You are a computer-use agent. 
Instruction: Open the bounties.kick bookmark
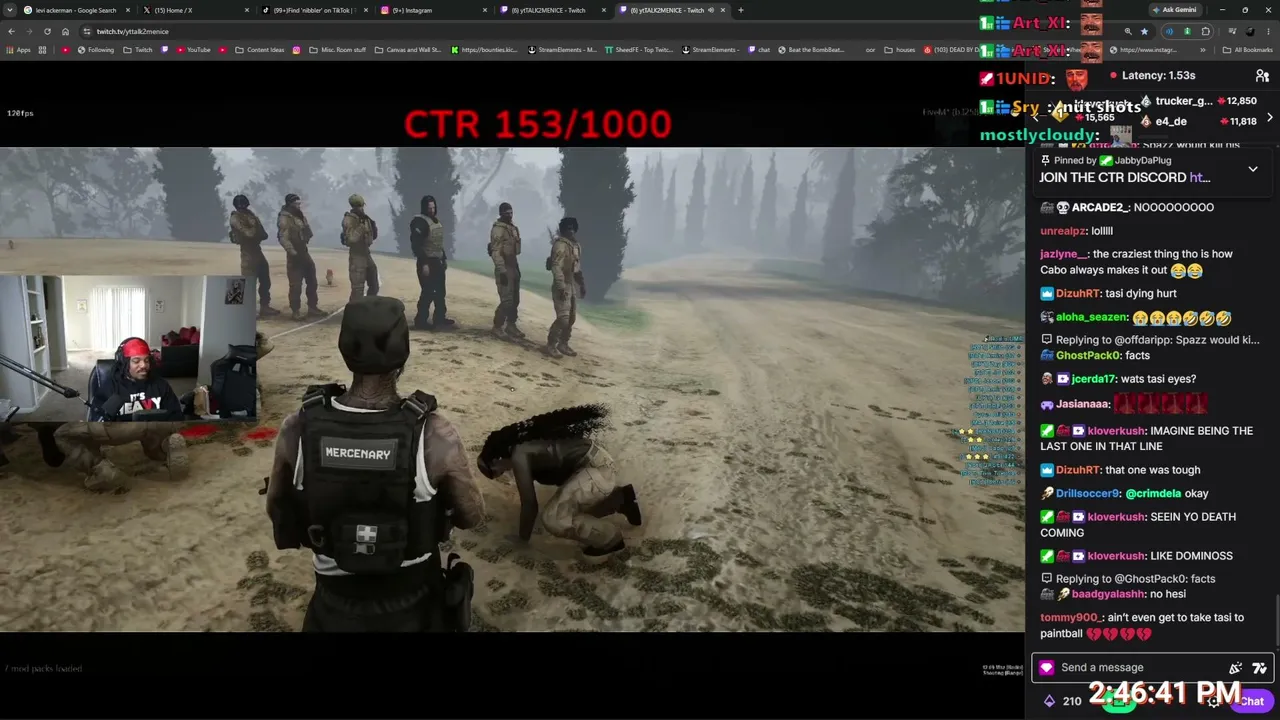point(485,50)
